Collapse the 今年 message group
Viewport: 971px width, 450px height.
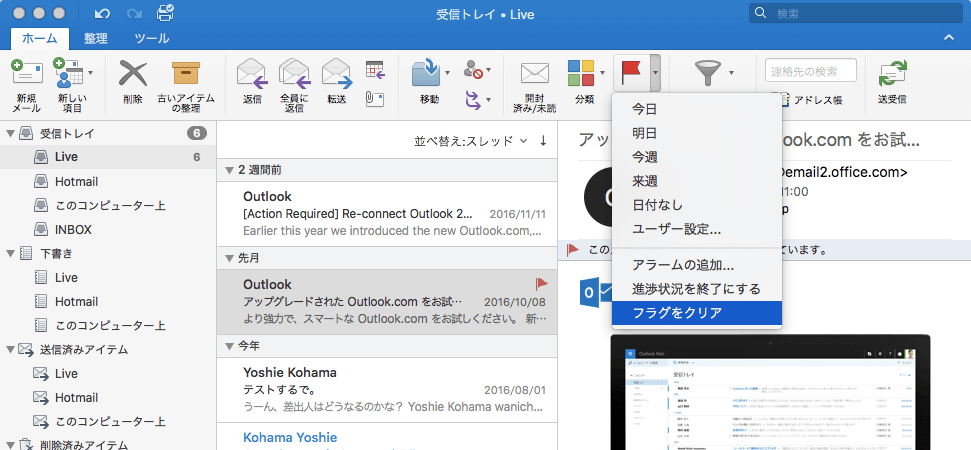pyautogui.click(x=230, y=347)
